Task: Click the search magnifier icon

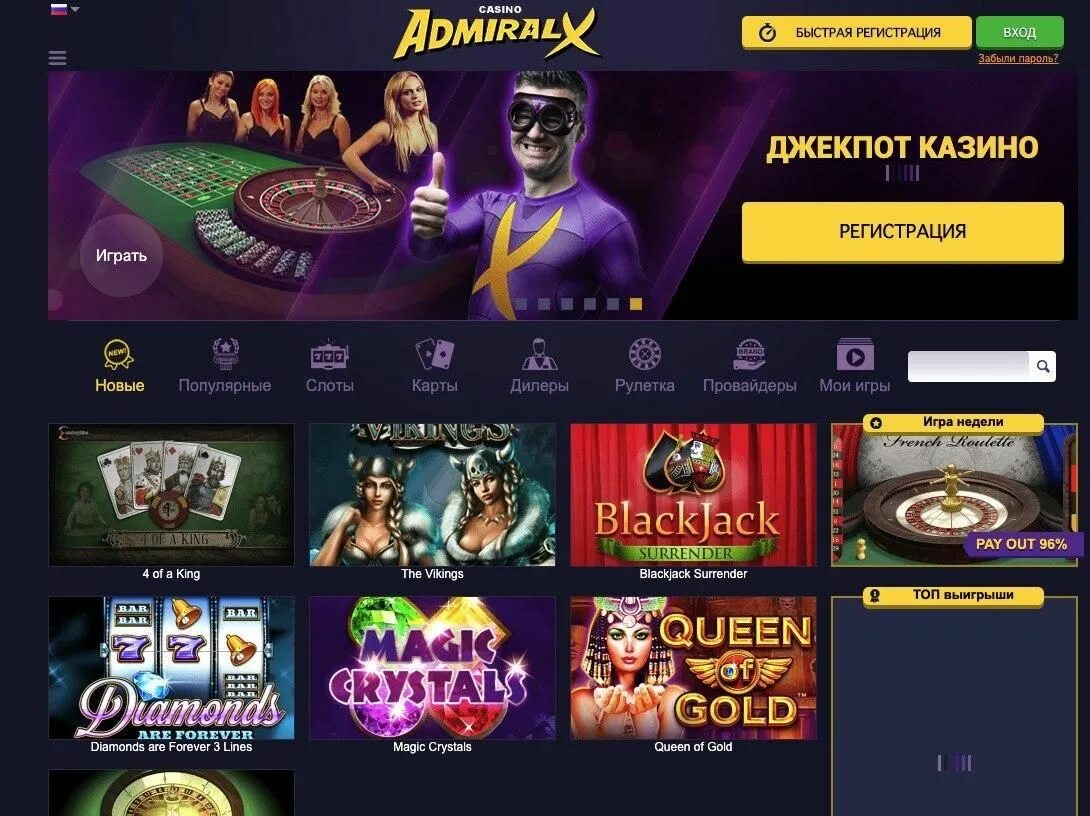Action: 1043,366
